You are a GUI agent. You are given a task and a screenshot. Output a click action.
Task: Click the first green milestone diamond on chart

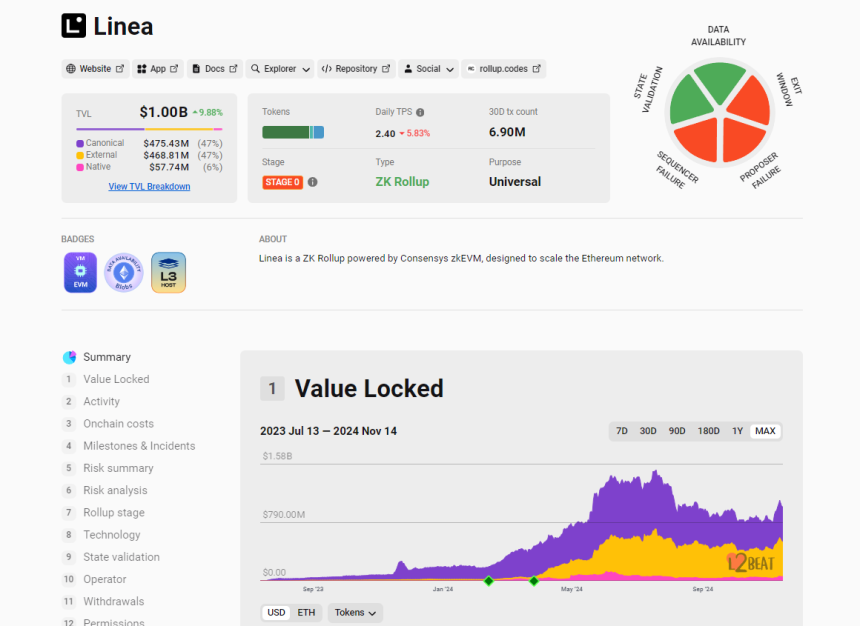(488, 581)
